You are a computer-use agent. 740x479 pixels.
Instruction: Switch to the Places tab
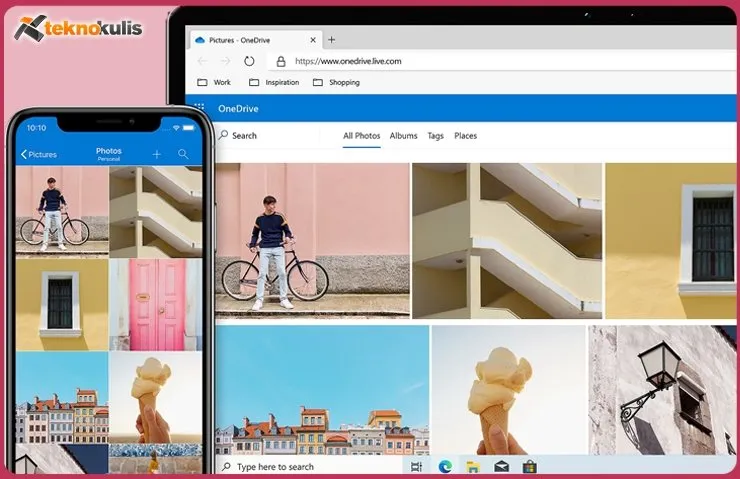(465, 136)
